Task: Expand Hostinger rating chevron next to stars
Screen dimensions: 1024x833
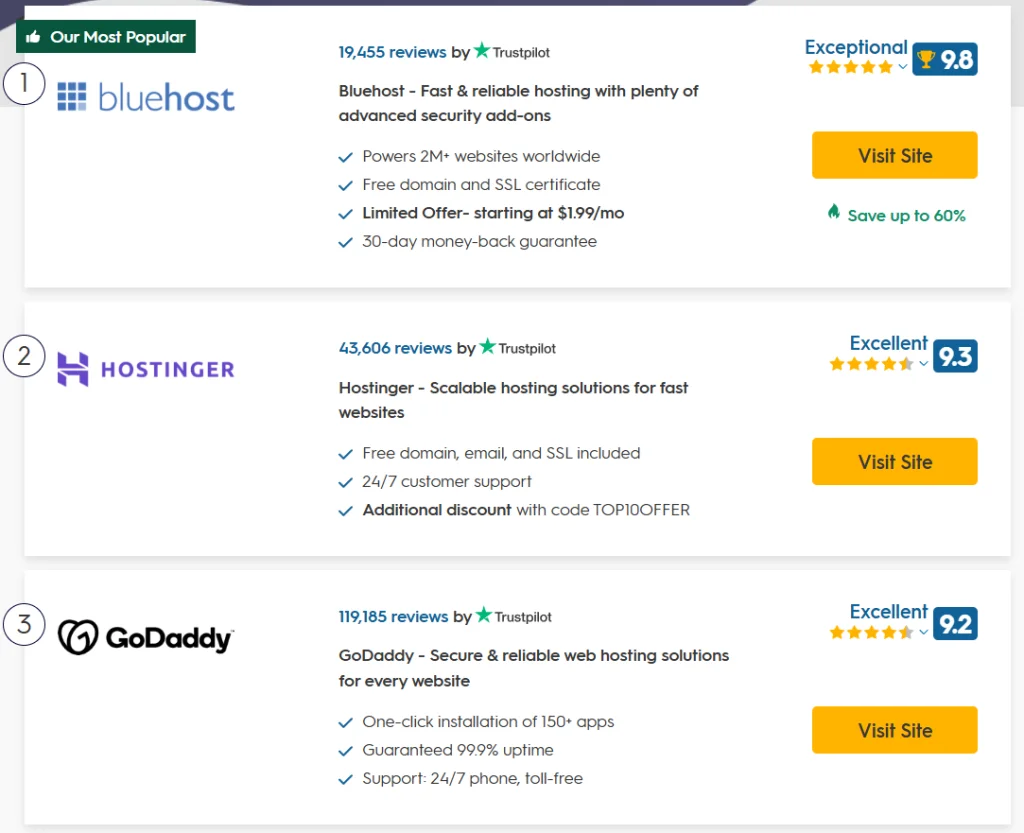Action: [x=923, y=364]
